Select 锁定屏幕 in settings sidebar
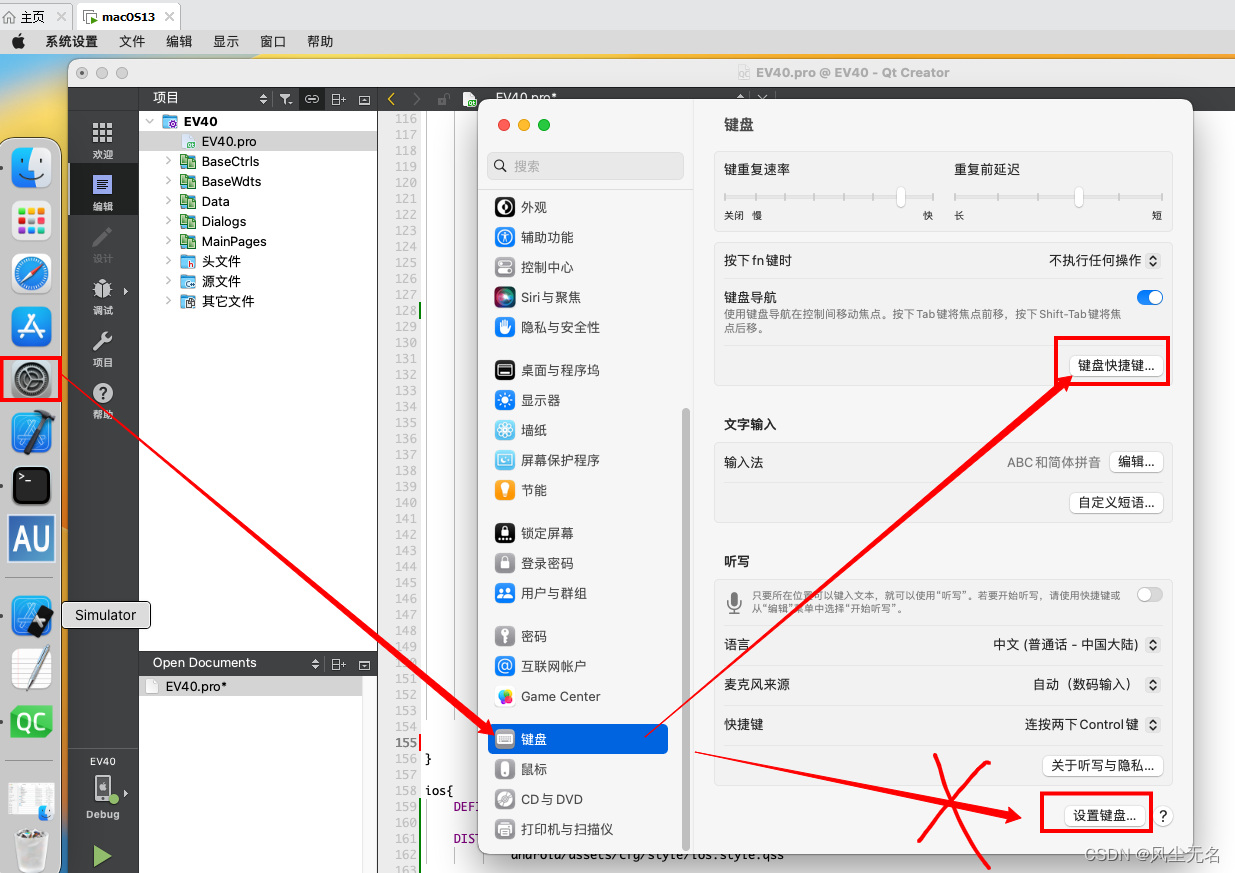Screen dimensions: 1235x873 [578, 533]
